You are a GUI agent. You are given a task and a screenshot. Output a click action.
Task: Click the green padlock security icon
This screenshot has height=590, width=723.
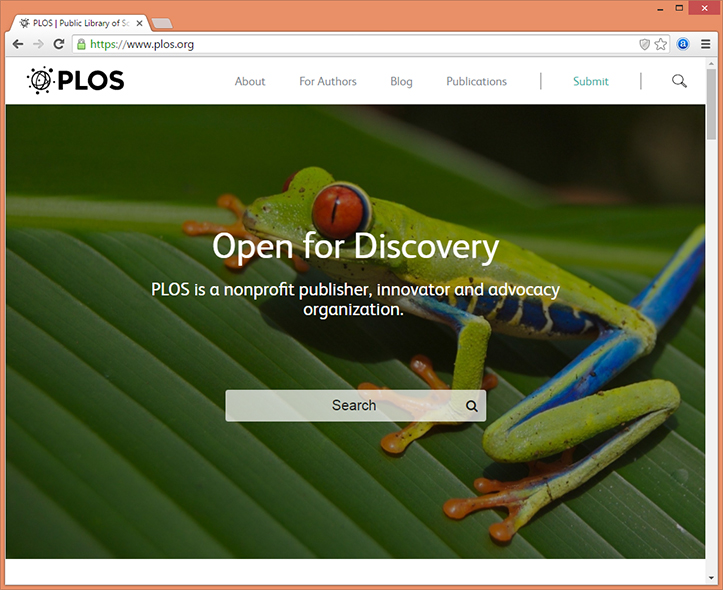pyautogui.click(x=81, y=44)
